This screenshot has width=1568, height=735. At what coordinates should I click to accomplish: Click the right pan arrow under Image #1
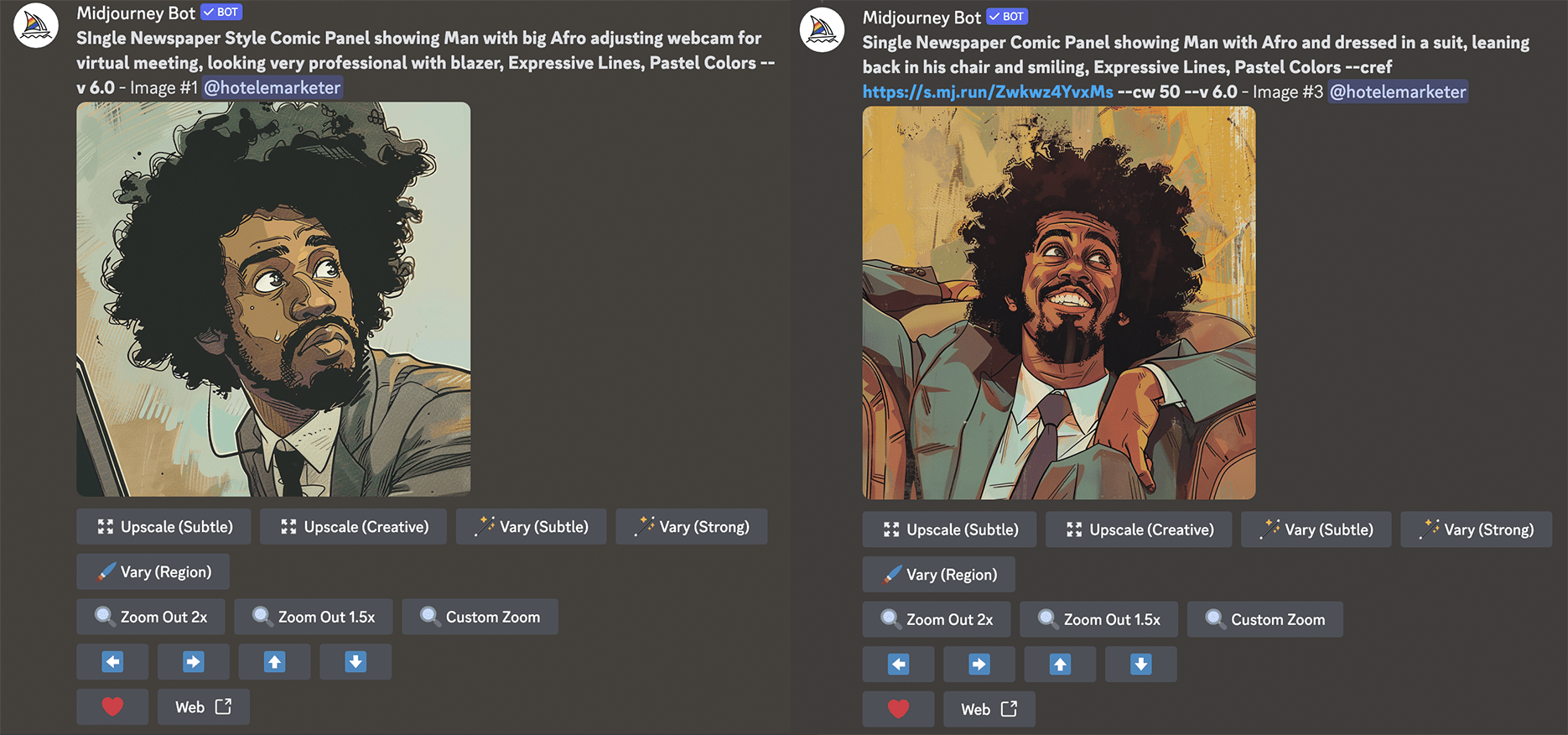click(x=194, y=662)
